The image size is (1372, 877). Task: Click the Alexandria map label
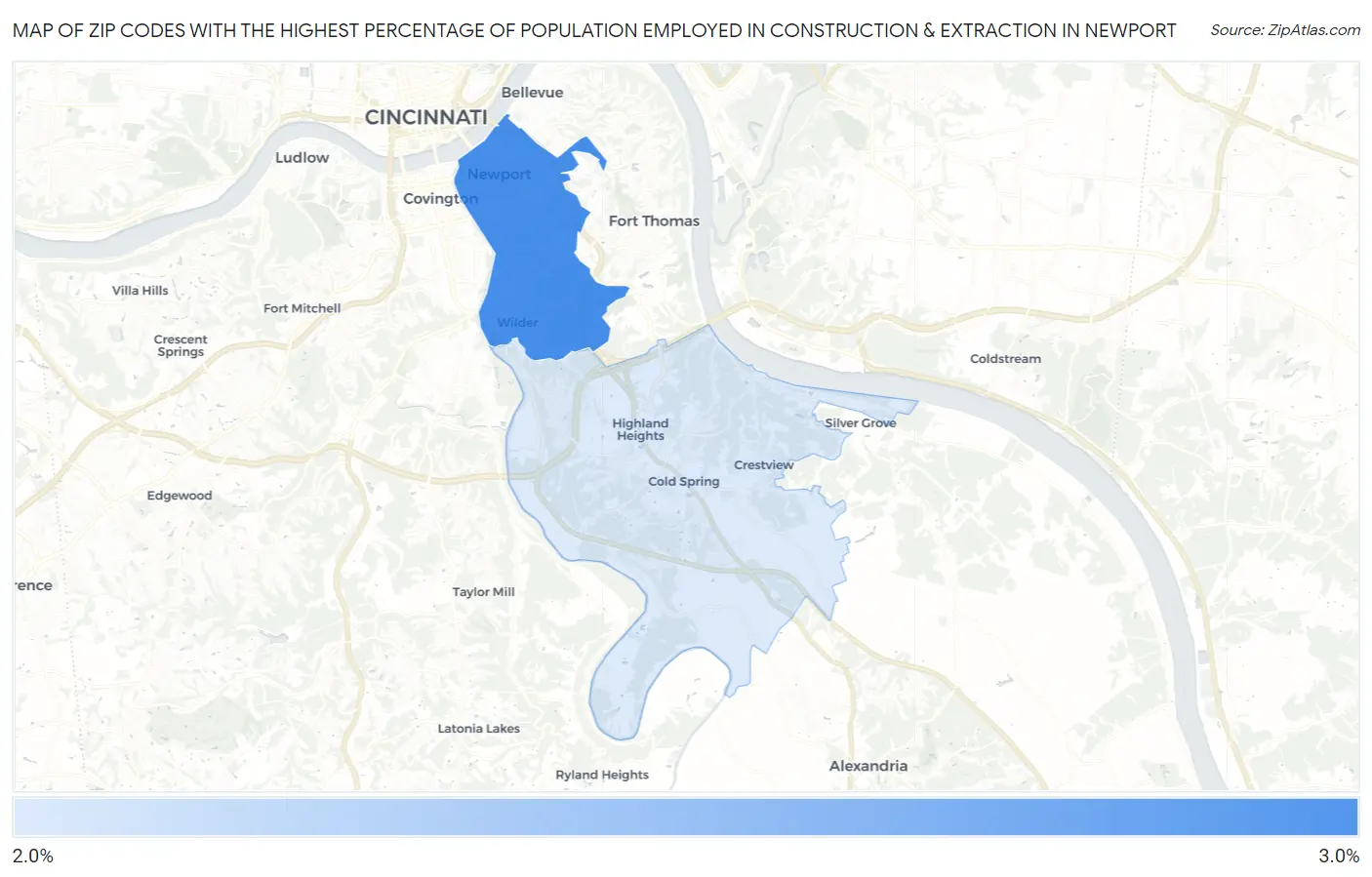pyautogui.click(x=868, y=766)
